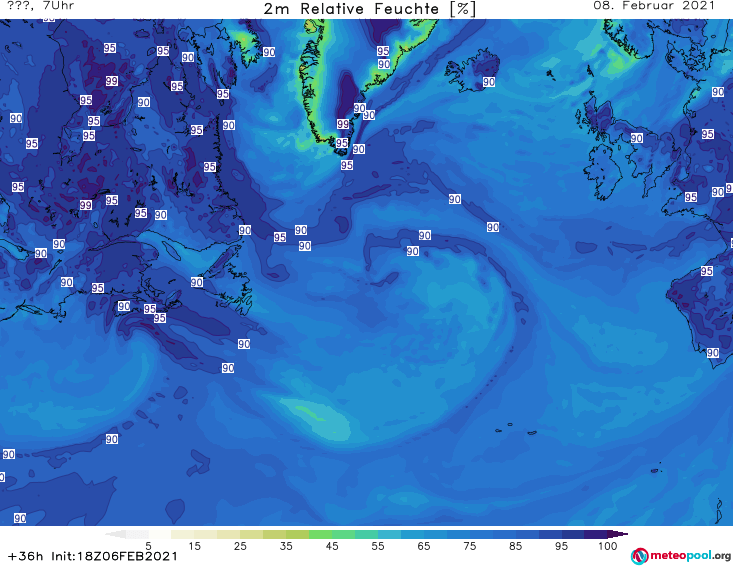Click the date '08. Februar 2021'

pos(654,6)
